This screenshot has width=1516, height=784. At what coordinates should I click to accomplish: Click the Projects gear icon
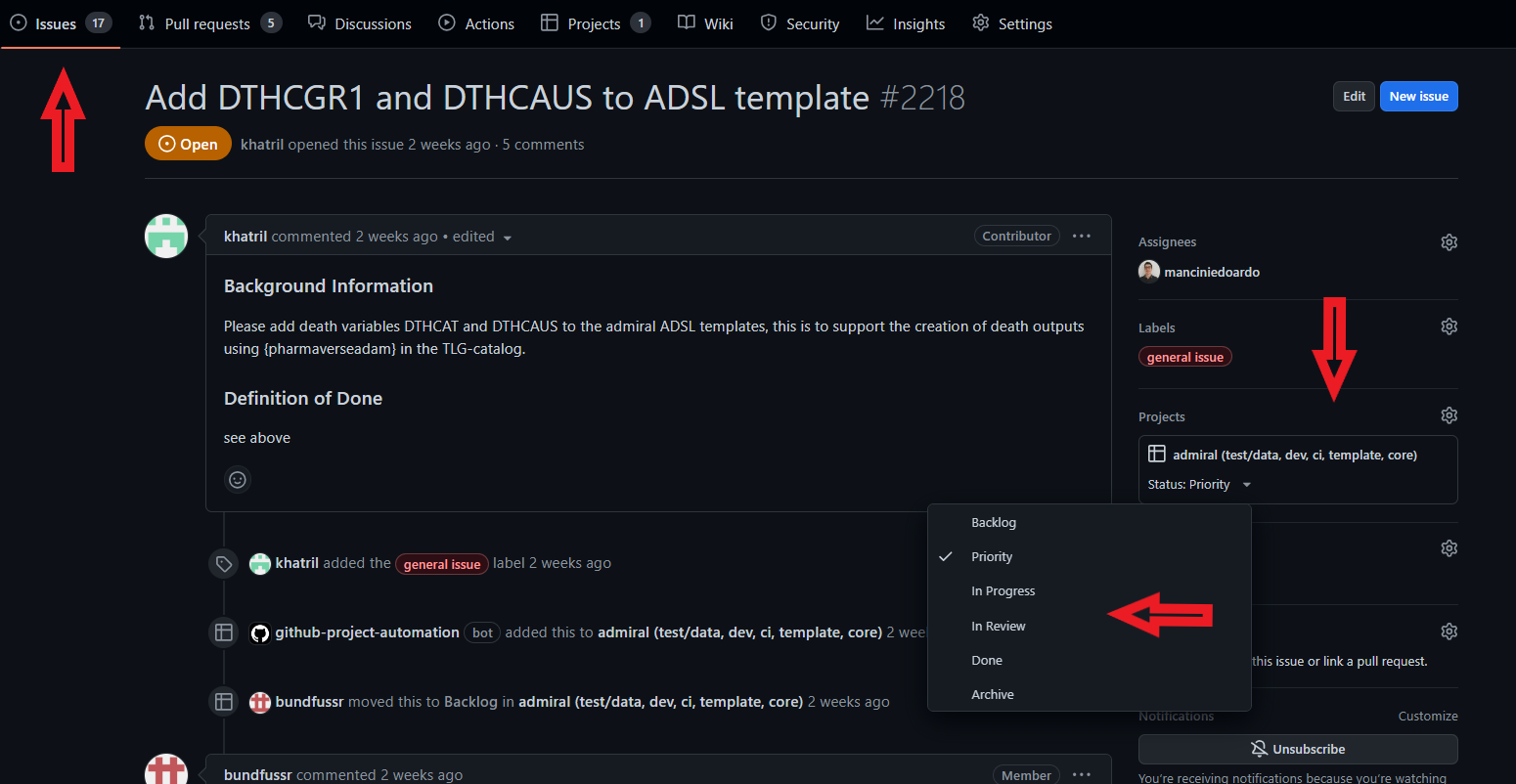click(x=1449, y=415)
